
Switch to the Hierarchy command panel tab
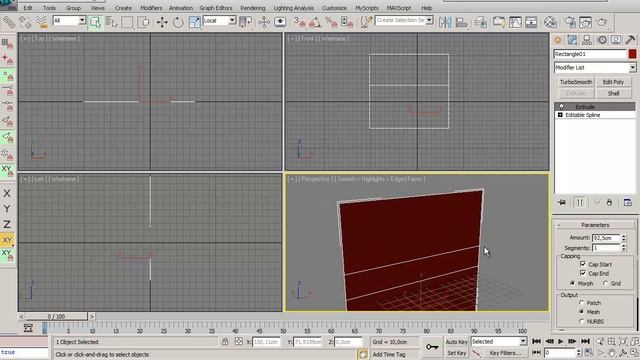pos(587,40)
